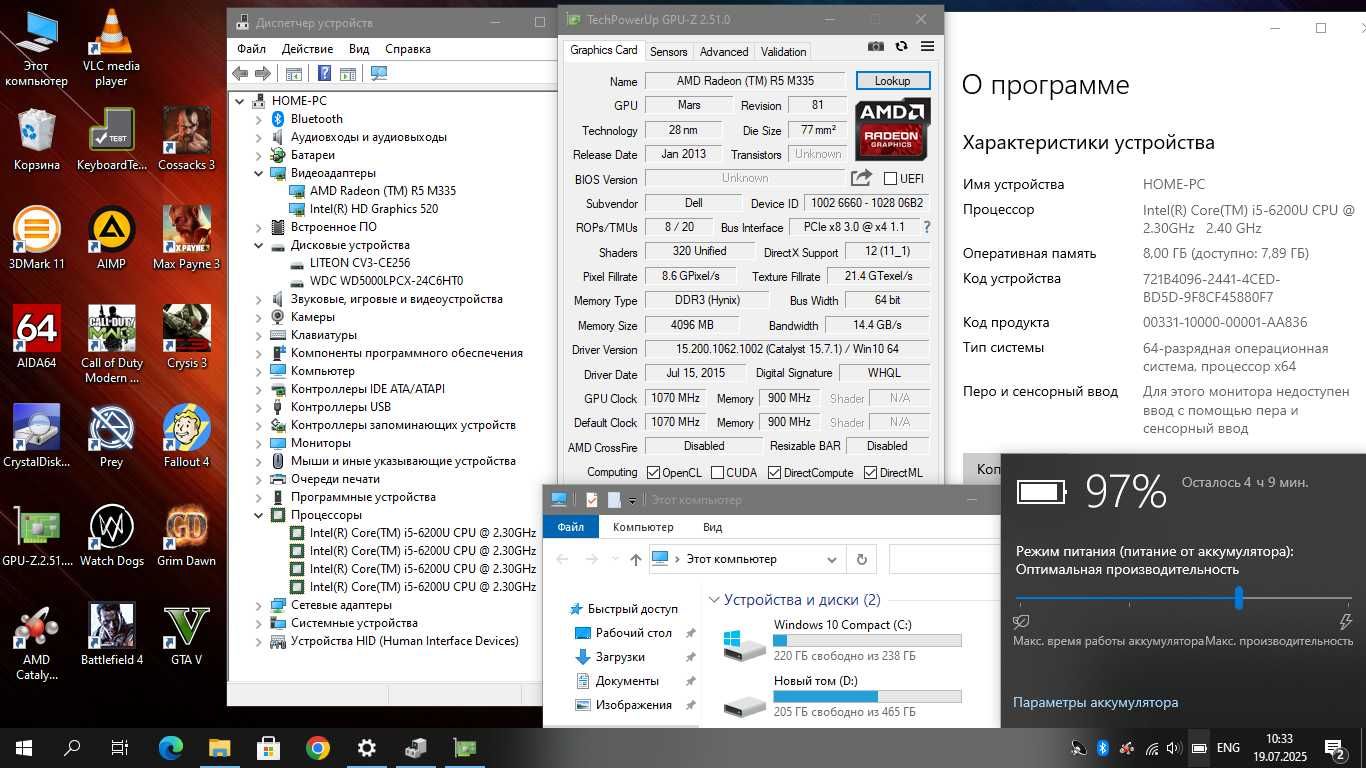Launch Max Payne 3 shortcut
The height and width of the screenshot is (768, 1366).
[186, 238]
